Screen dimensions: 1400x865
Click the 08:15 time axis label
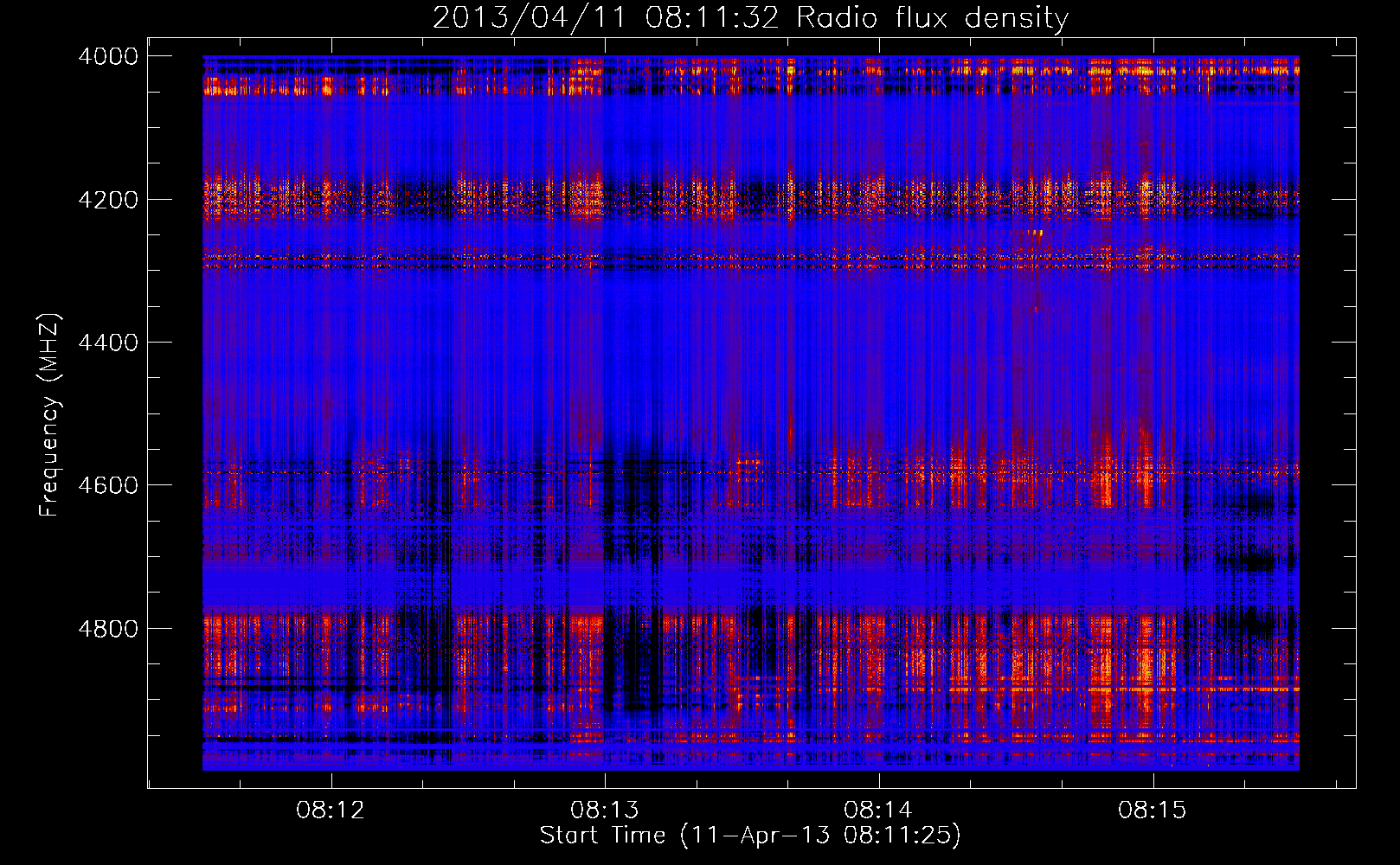(x=1153, y=810)
